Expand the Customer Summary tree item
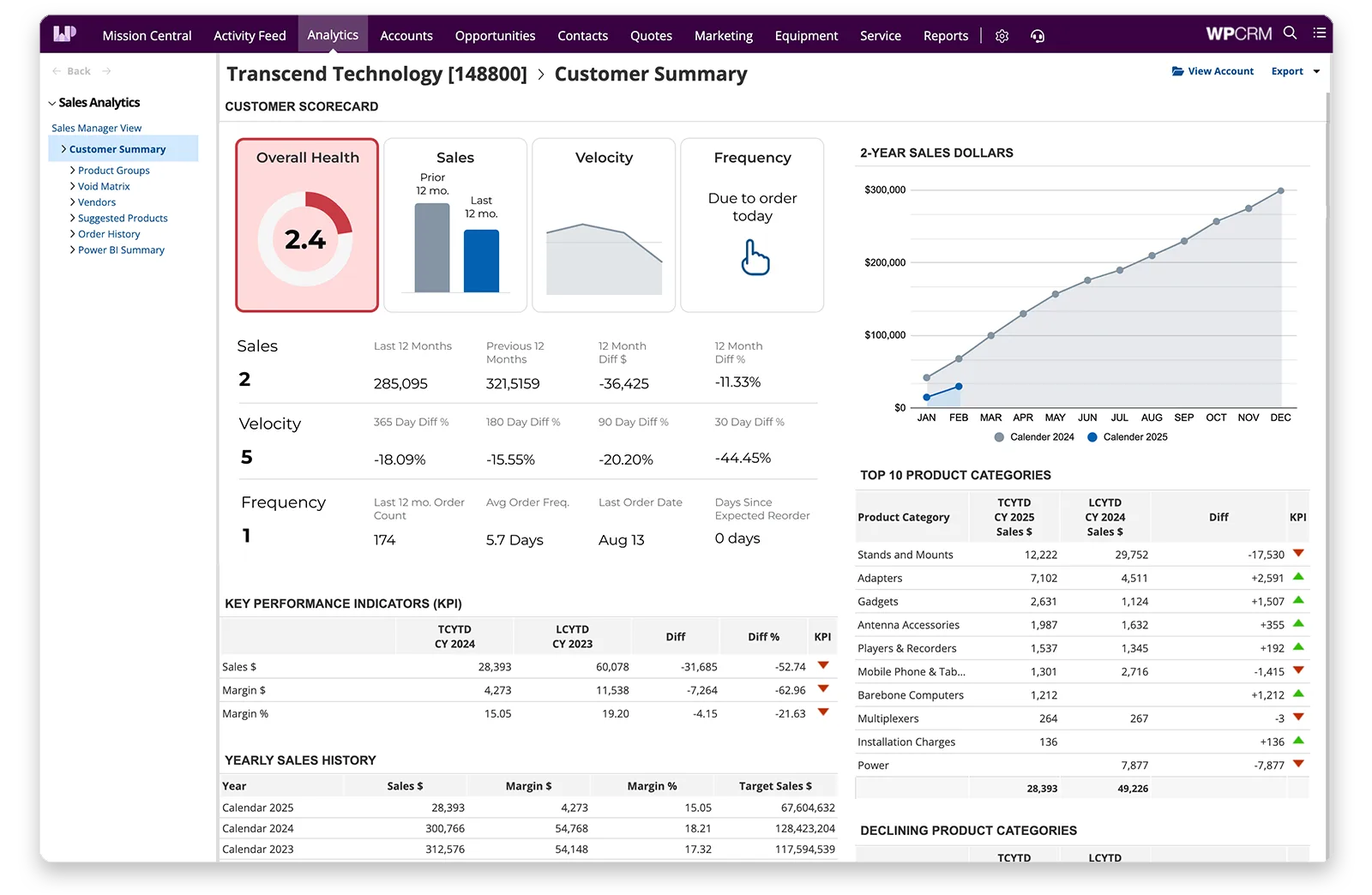1372x895 pixels. click(x=63, y=149)
